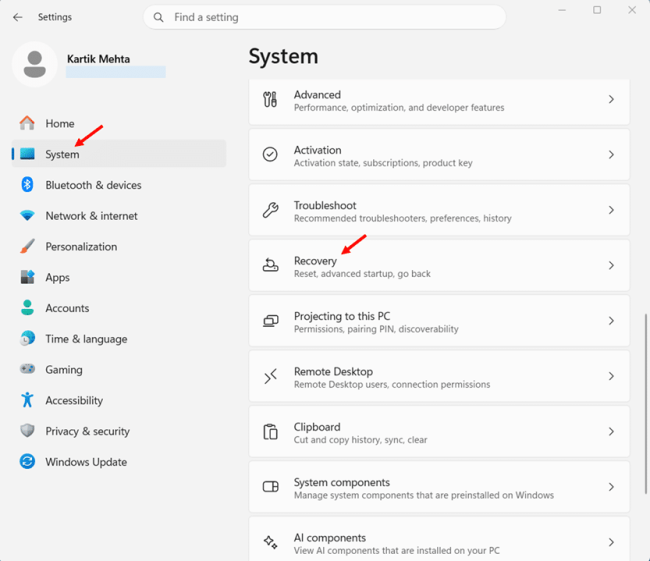The image size is (650, 561).
Task: Click the Apps icon in sidebar
Action: pyautogui.click(x=27, y=277)
